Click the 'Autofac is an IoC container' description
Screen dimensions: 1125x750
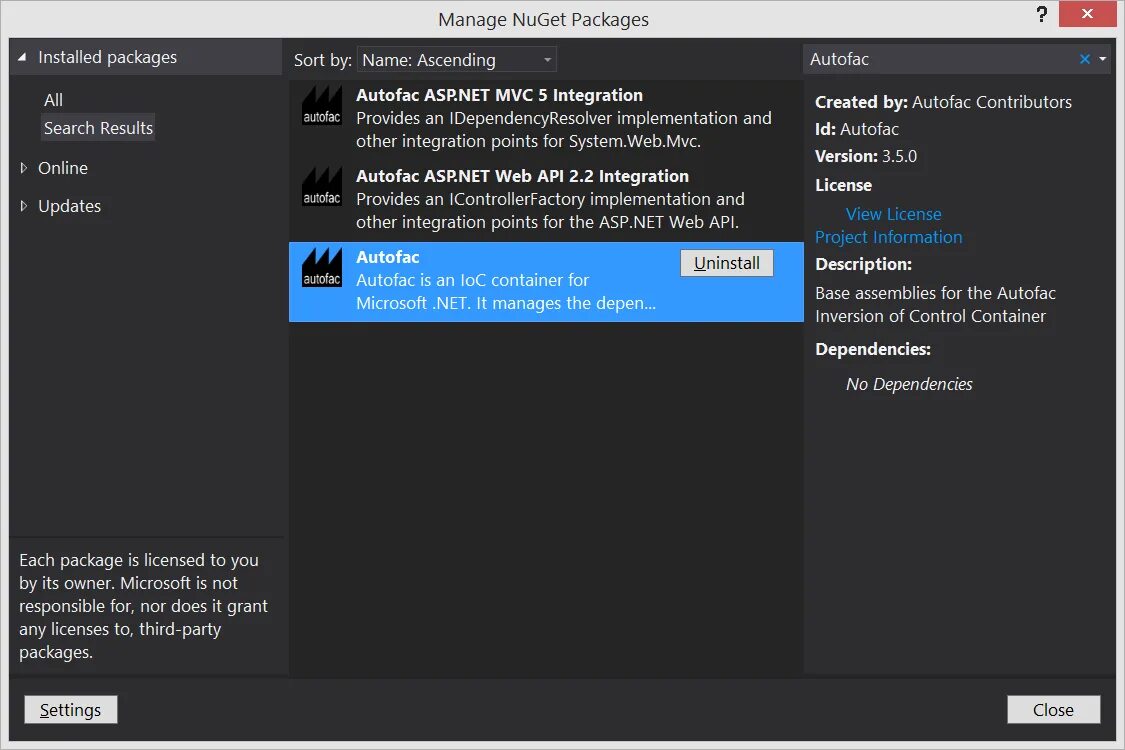pos(506,291)
